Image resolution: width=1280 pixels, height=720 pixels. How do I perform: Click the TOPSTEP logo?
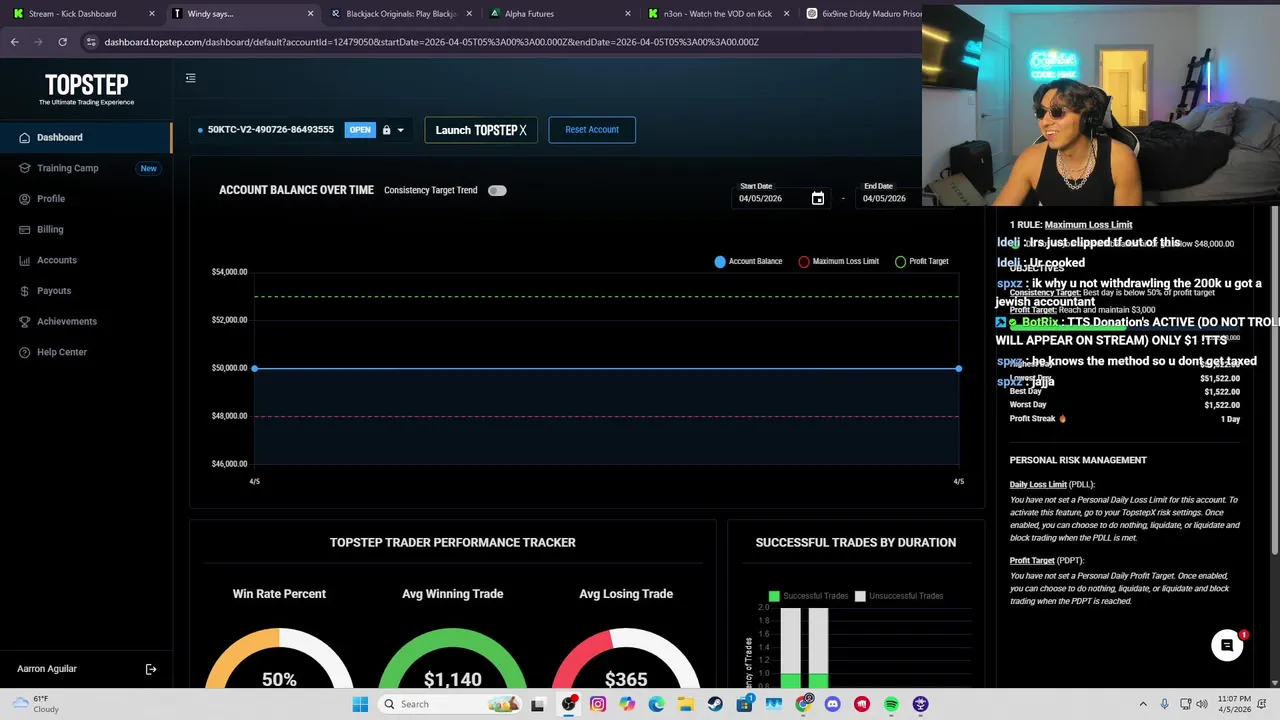pos(86,88)
